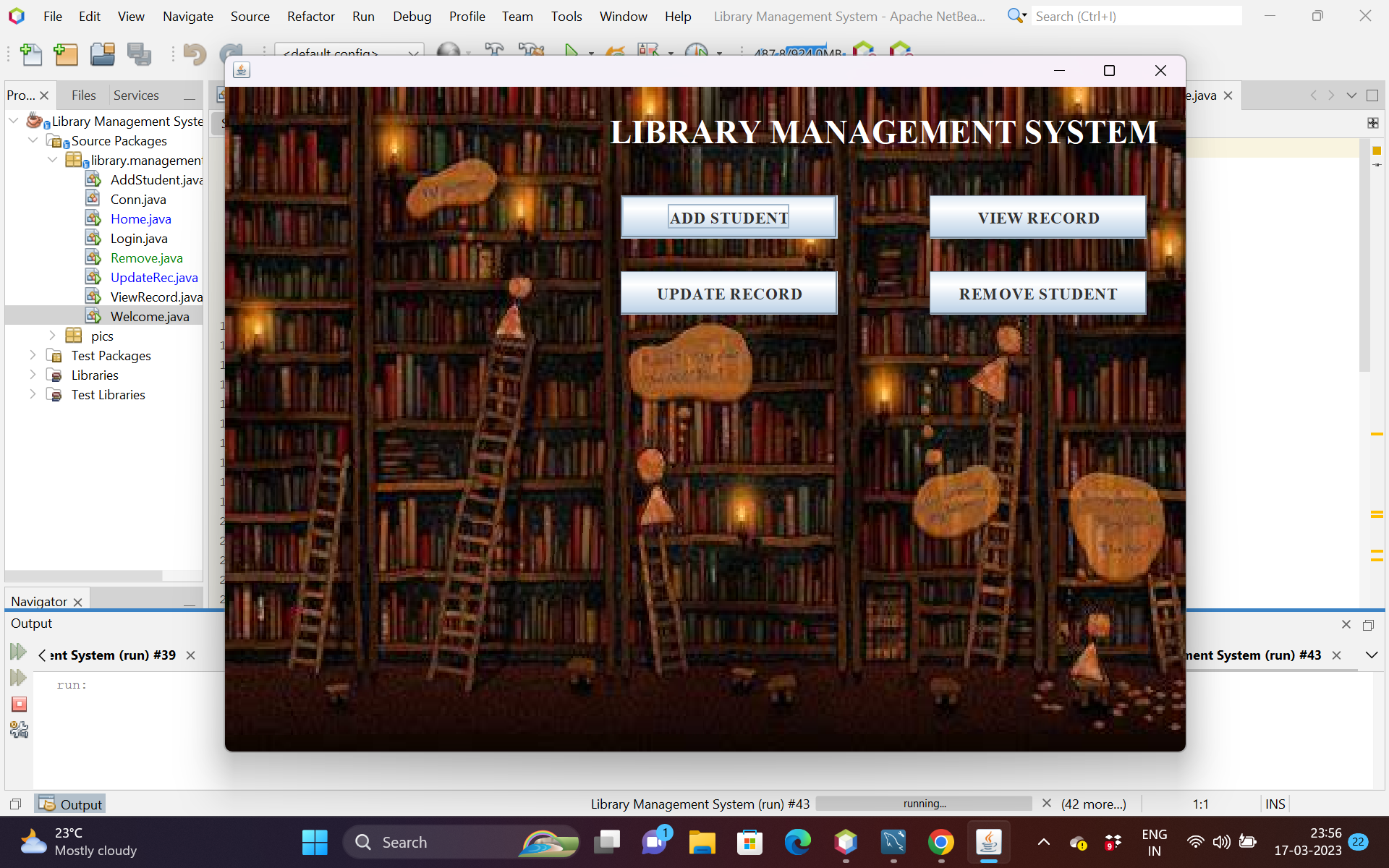Click the Save All toolbar icon
Image resolution: width=1389 pixels, height=868 pixels.
139,54
